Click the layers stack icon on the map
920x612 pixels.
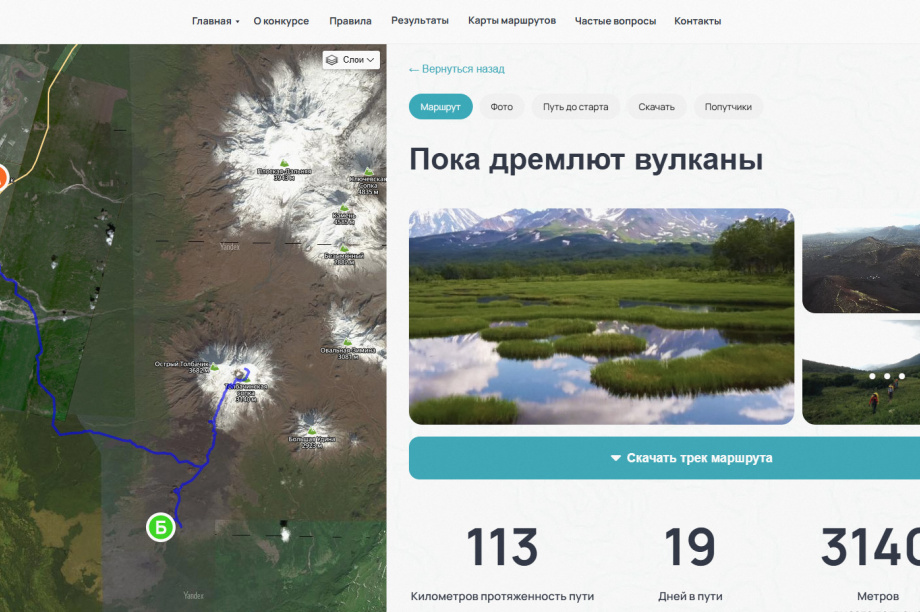click(x=332, y=60)
